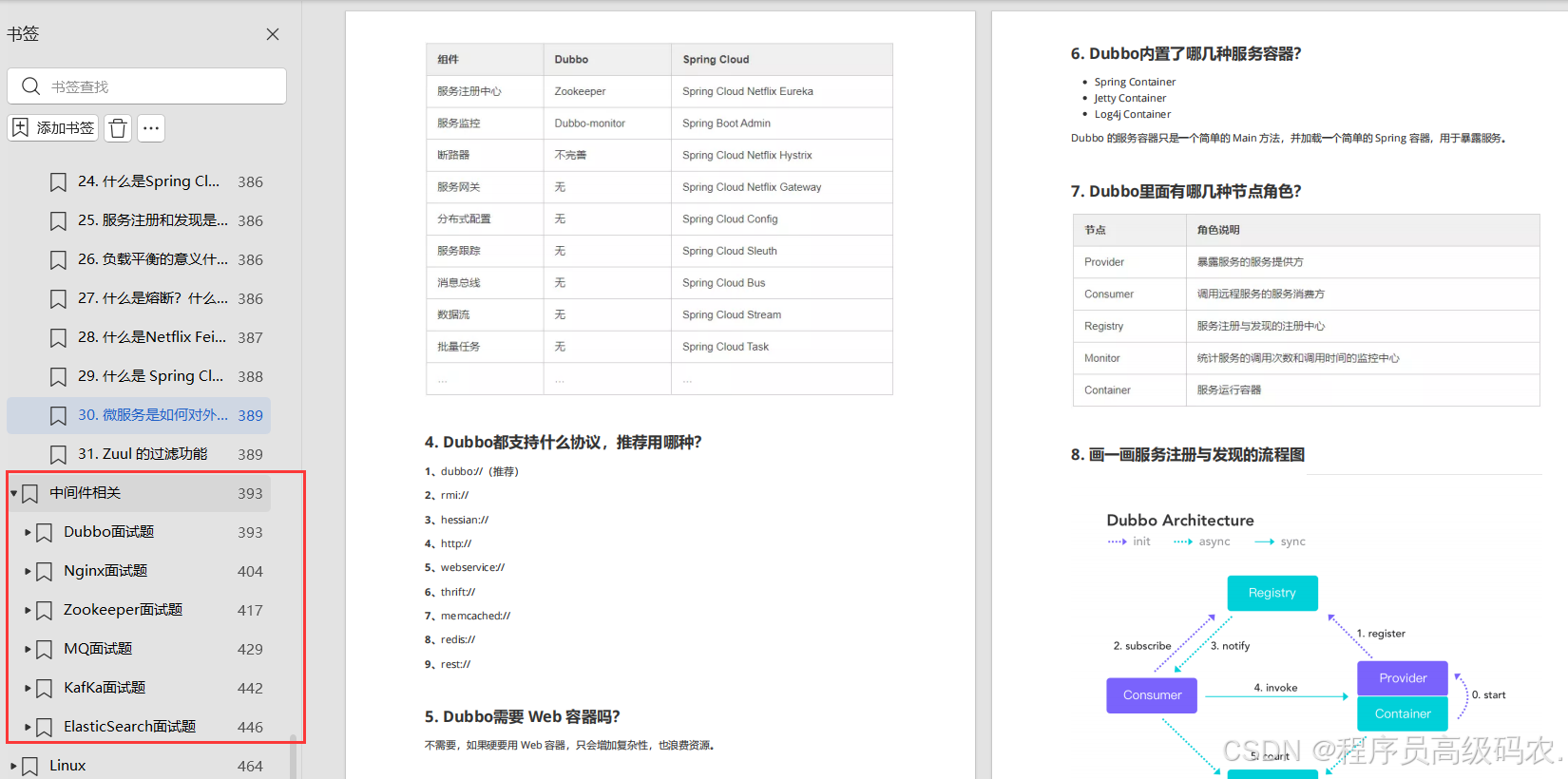Open the ElasticSearch面试题 bookmark
The height and width of the screenshot is (779, 1568).
pos(129,727)
